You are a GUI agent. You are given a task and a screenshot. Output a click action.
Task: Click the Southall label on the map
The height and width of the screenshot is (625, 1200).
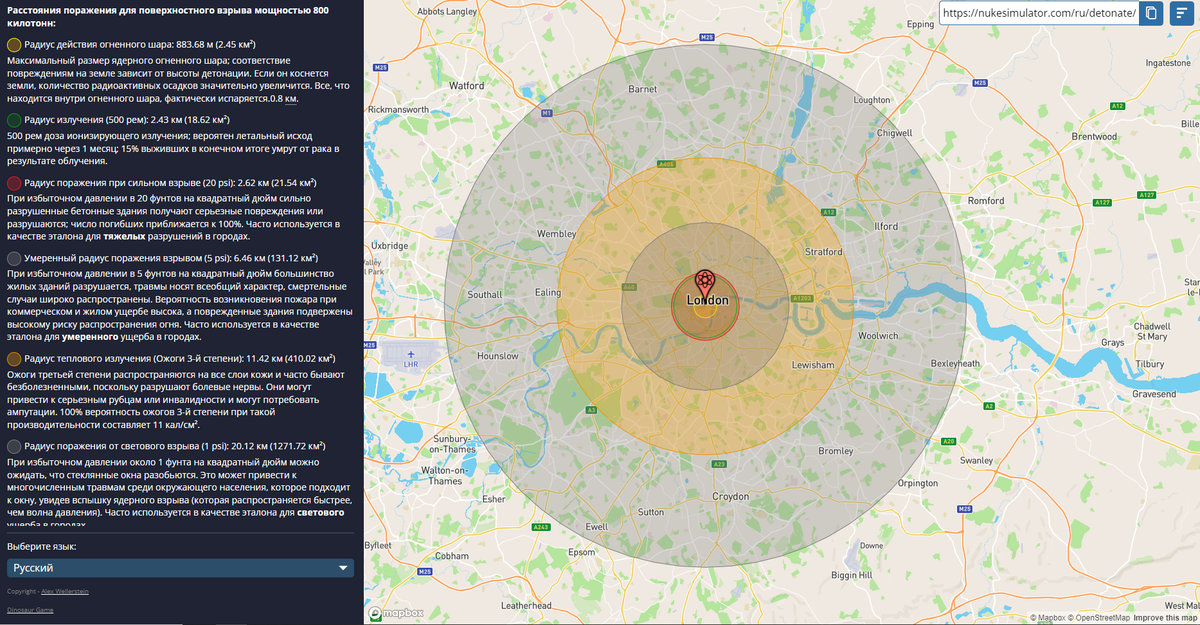[485, 295]
